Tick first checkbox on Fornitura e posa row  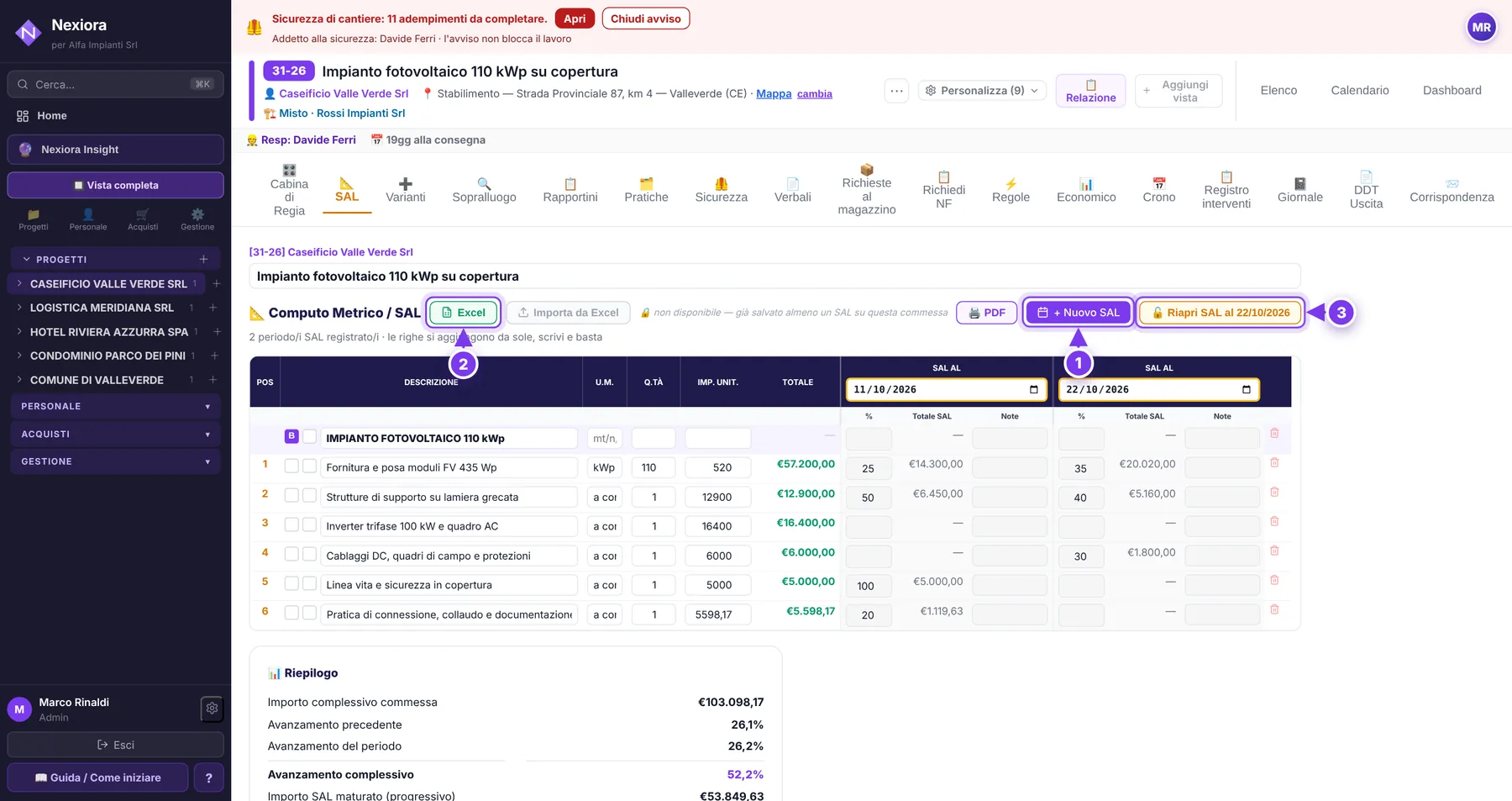coord(291,466)
